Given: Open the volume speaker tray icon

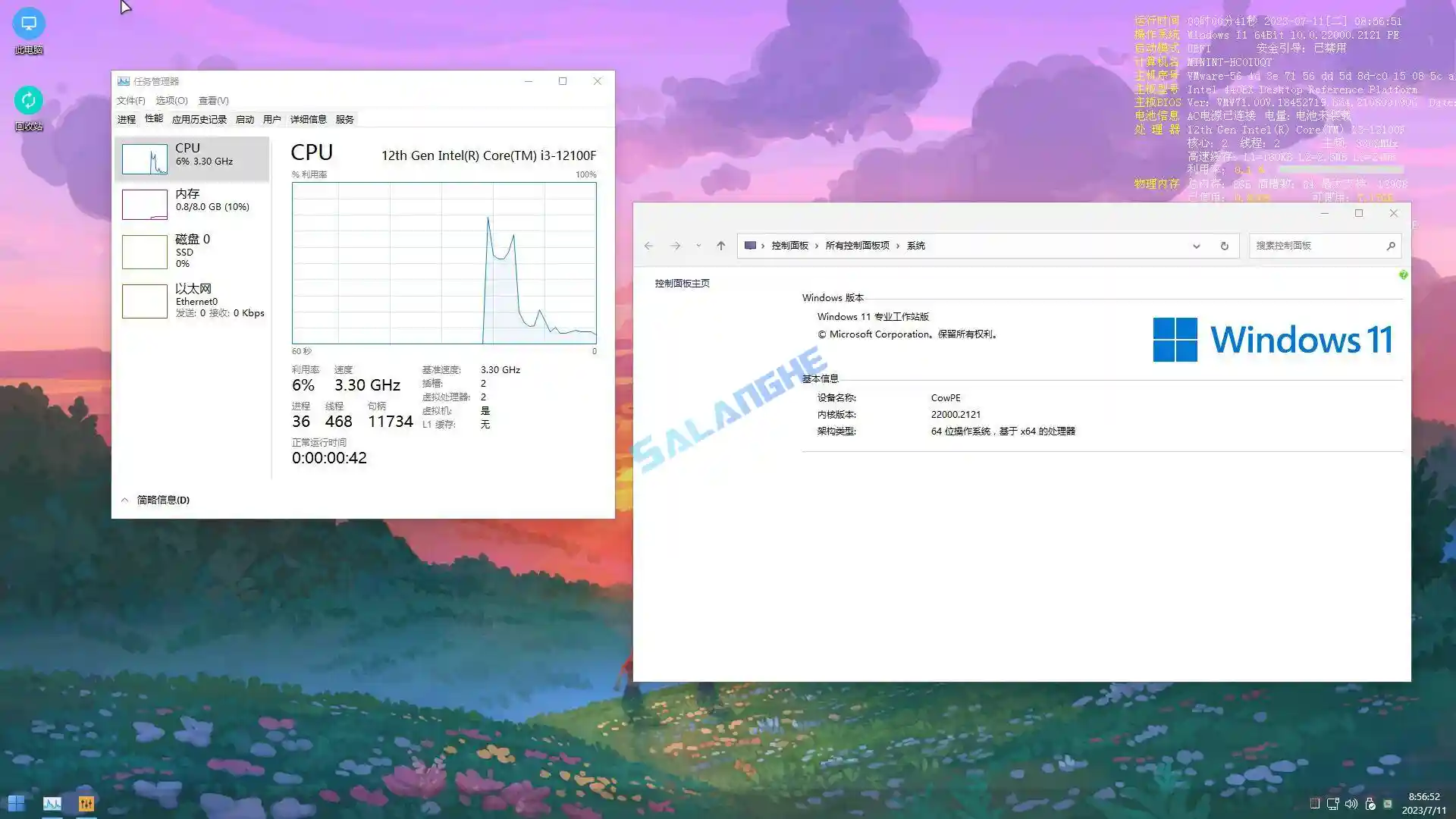Looking at the screenshot, I should [1351, 804].
